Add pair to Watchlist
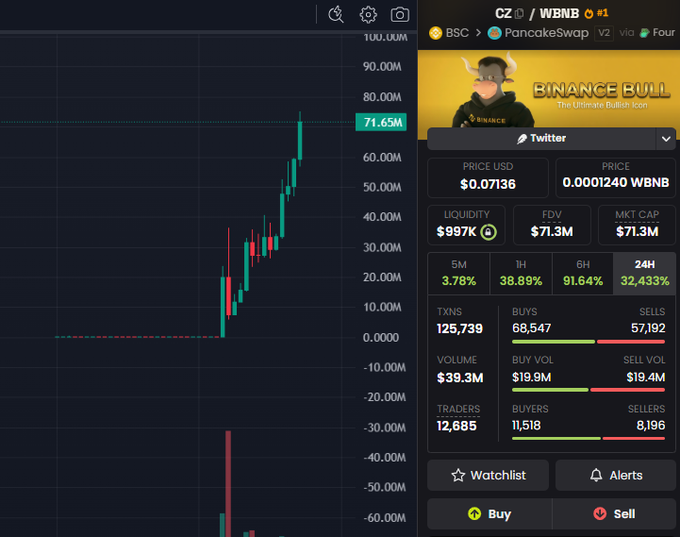Image resolution: width=680 pixels, height=537 pixels. (488, 475)
